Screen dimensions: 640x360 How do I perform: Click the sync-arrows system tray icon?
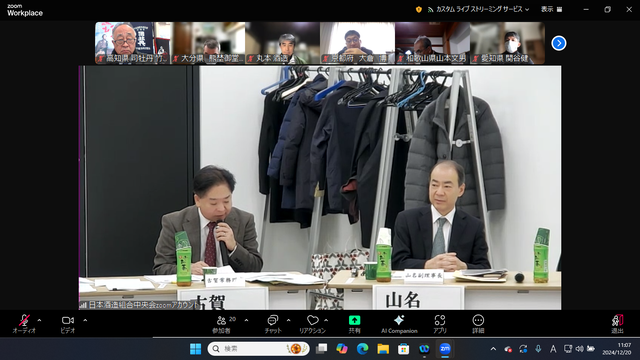tap(523, 349)
